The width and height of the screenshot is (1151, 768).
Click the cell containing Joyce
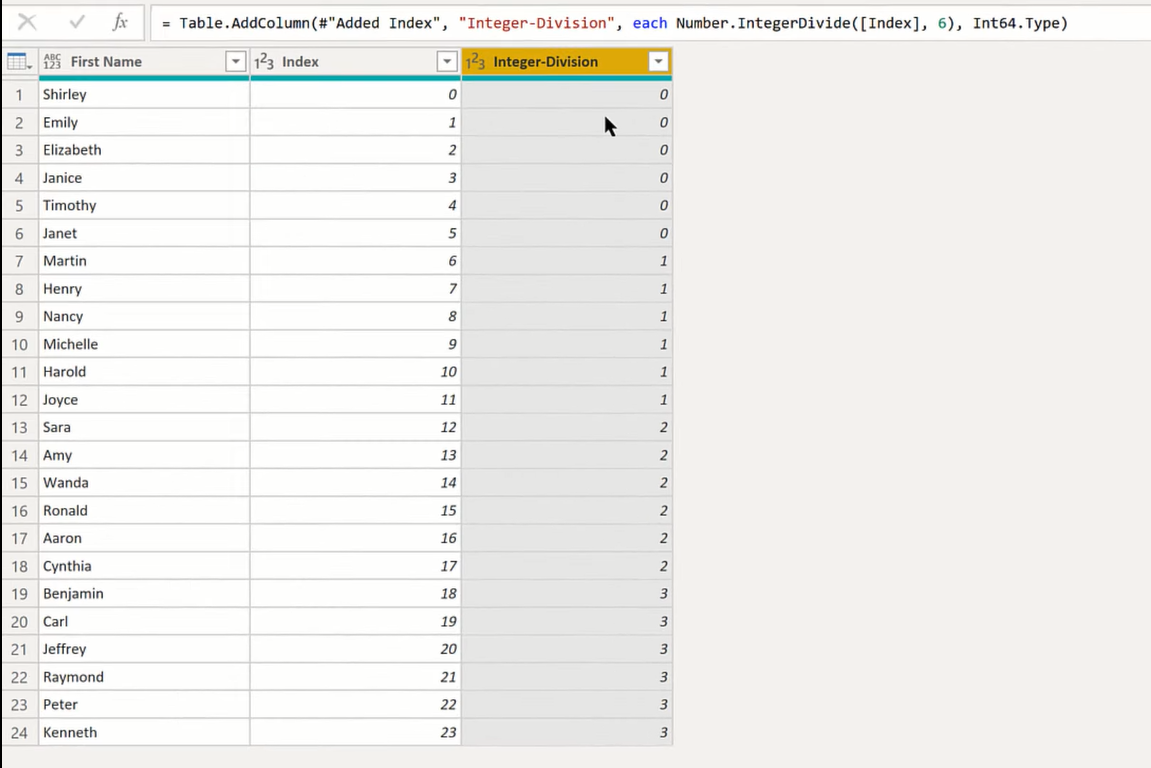click(x=145, y=400)
